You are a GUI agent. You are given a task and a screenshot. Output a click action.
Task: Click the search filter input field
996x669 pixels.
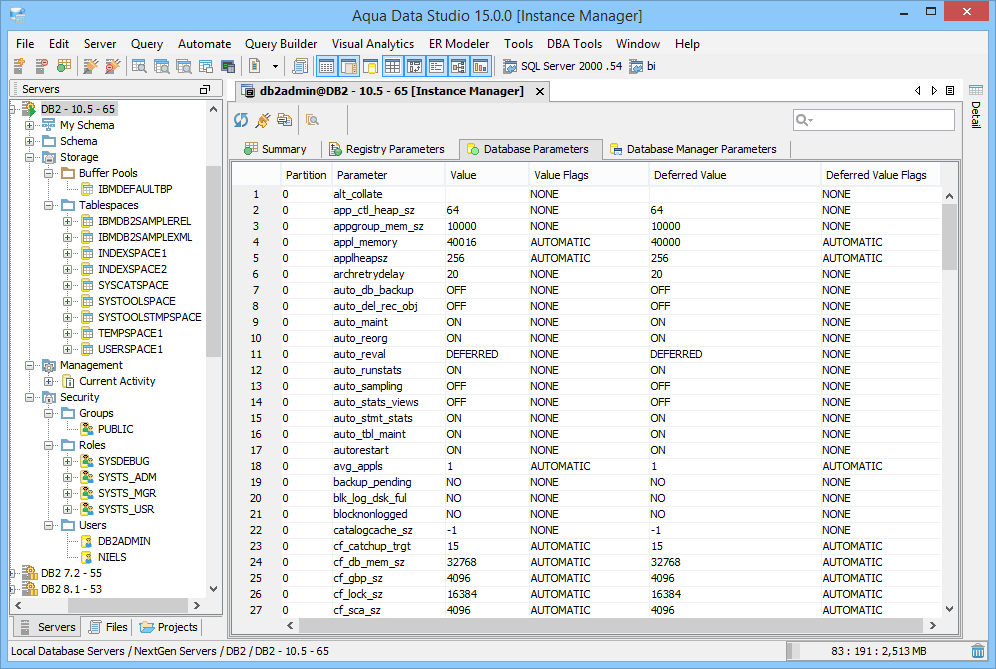[874, 119]
